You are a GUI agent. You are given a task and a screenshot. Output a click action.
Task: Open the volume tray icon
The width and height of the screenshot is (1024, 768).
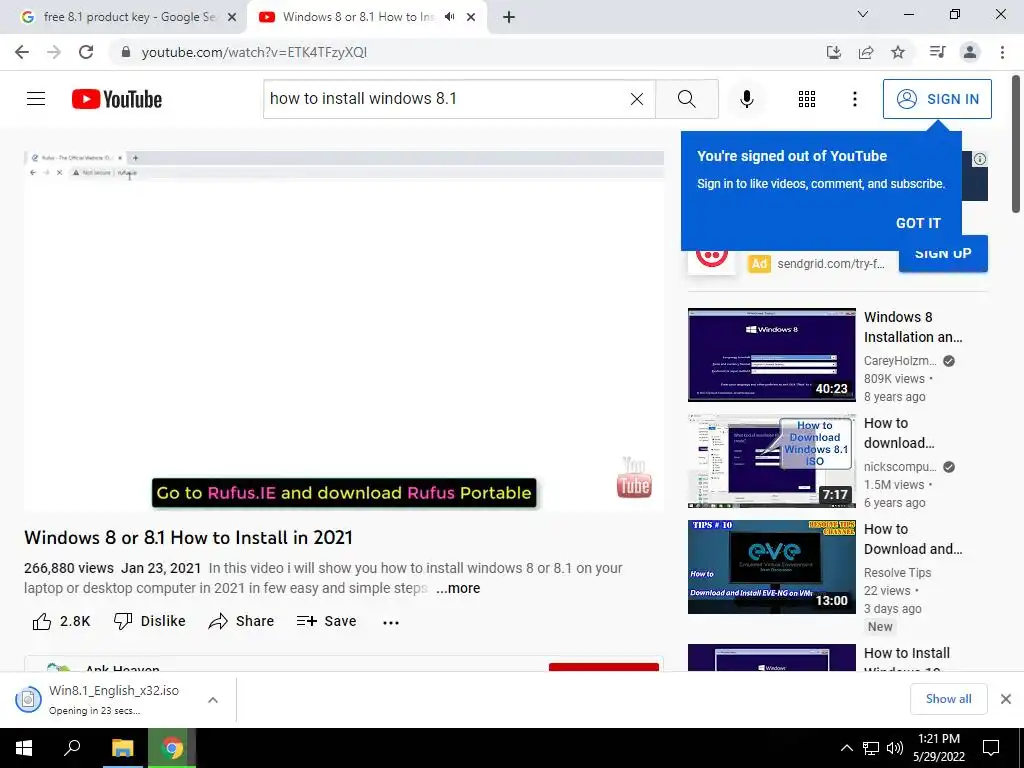click(x=895, y=748)
